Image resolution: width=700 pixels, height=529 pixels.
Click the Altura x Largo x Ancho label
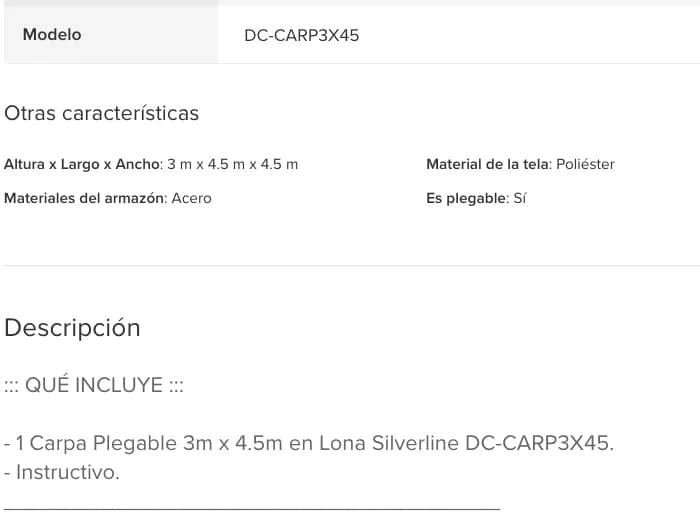click(82, 164)
